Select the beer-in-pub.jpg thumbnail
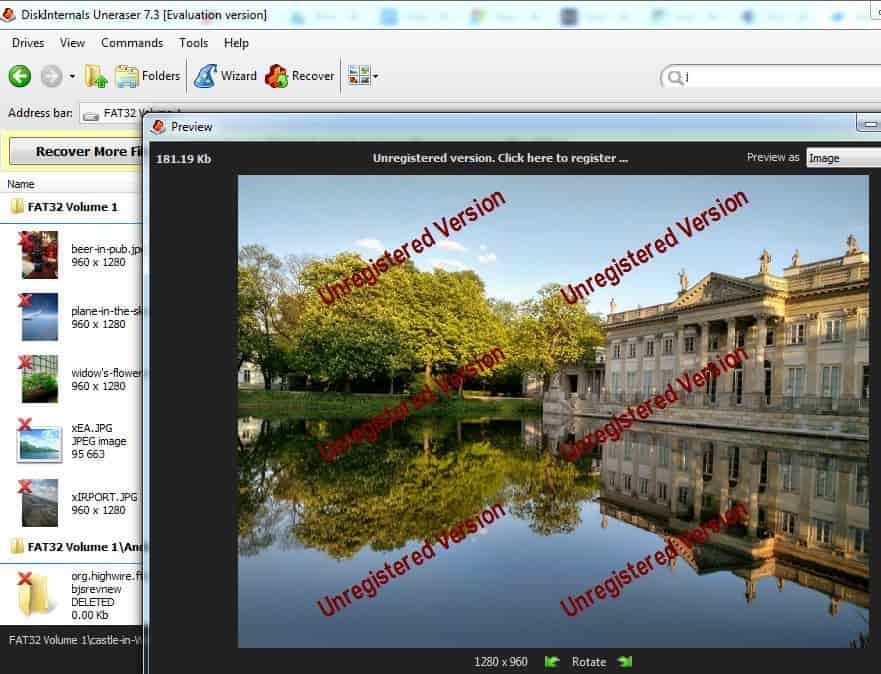881x674 pixels. coord(40,255)
